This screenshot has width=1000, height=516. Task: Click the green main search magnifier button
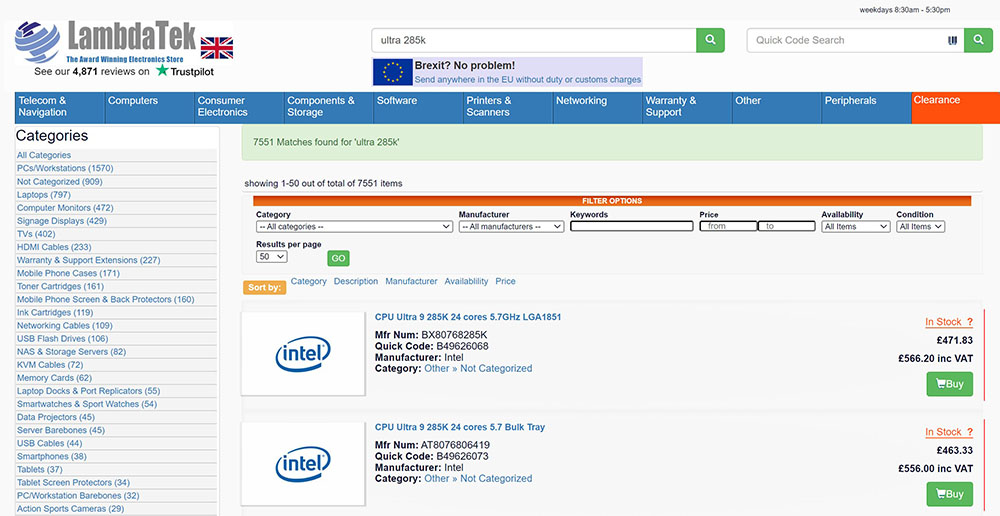pos(710,40)
